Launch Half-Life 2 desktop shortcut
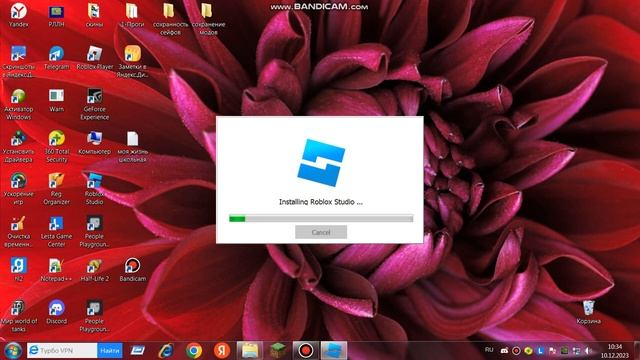The height and width of the screenshot is (360, 640). [x=94, y=270]
